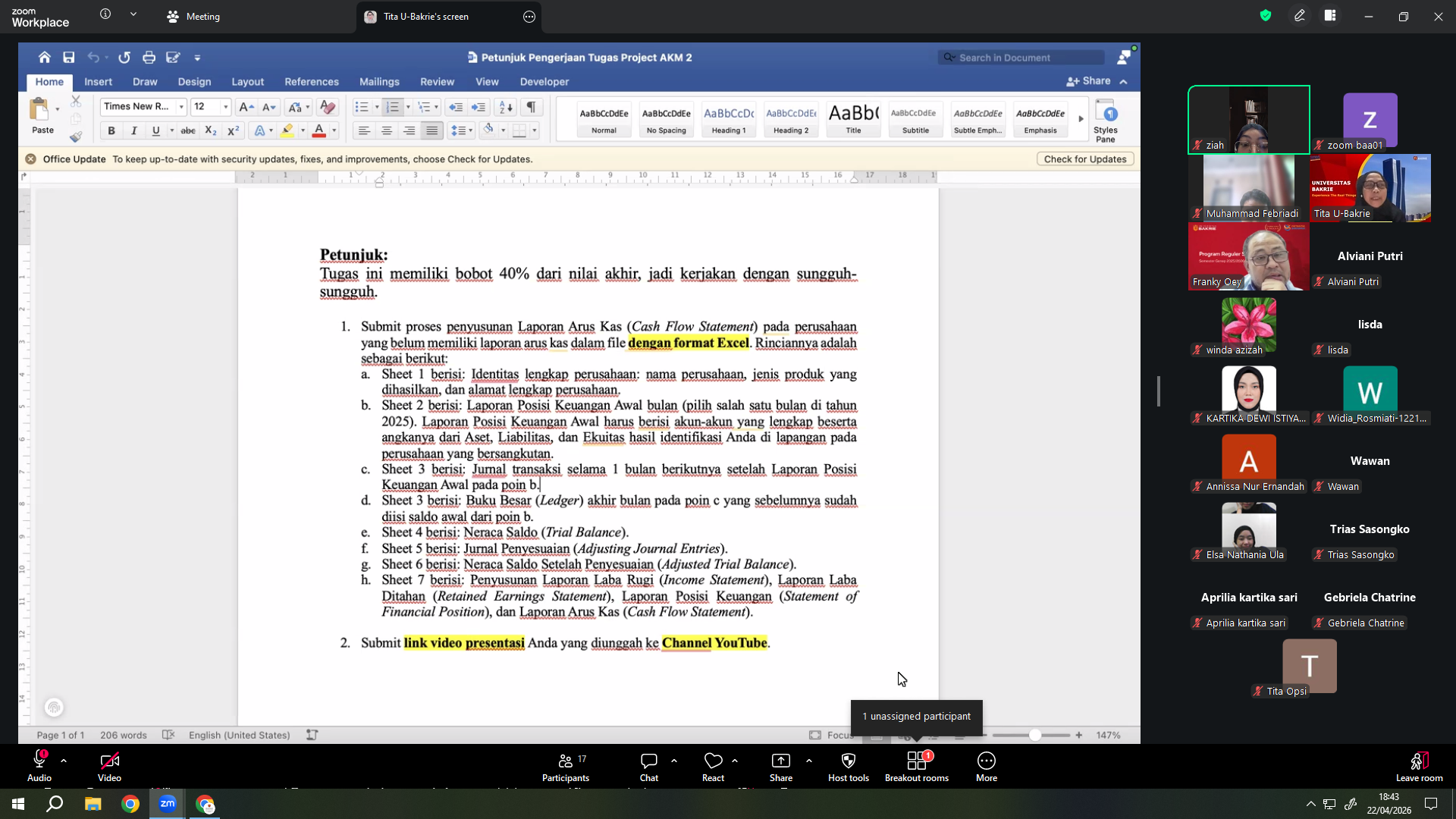
Task: Click the Zoom React icon
Action: point(713,767)
